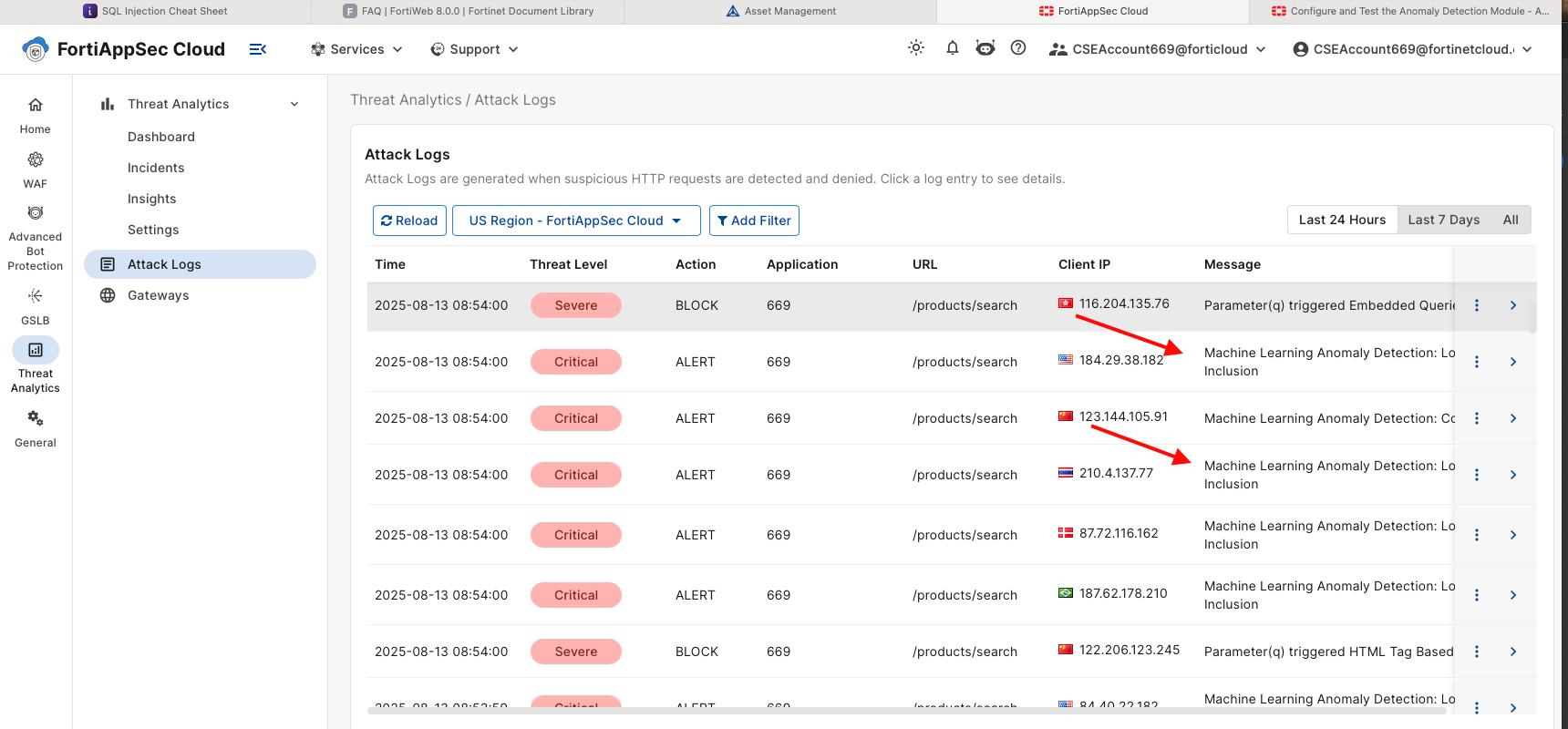This screenshot has width=1568, height=729.
Task: Switch to Anomaly Detection Module browser tab
Action: click(x=1408, y=11)
